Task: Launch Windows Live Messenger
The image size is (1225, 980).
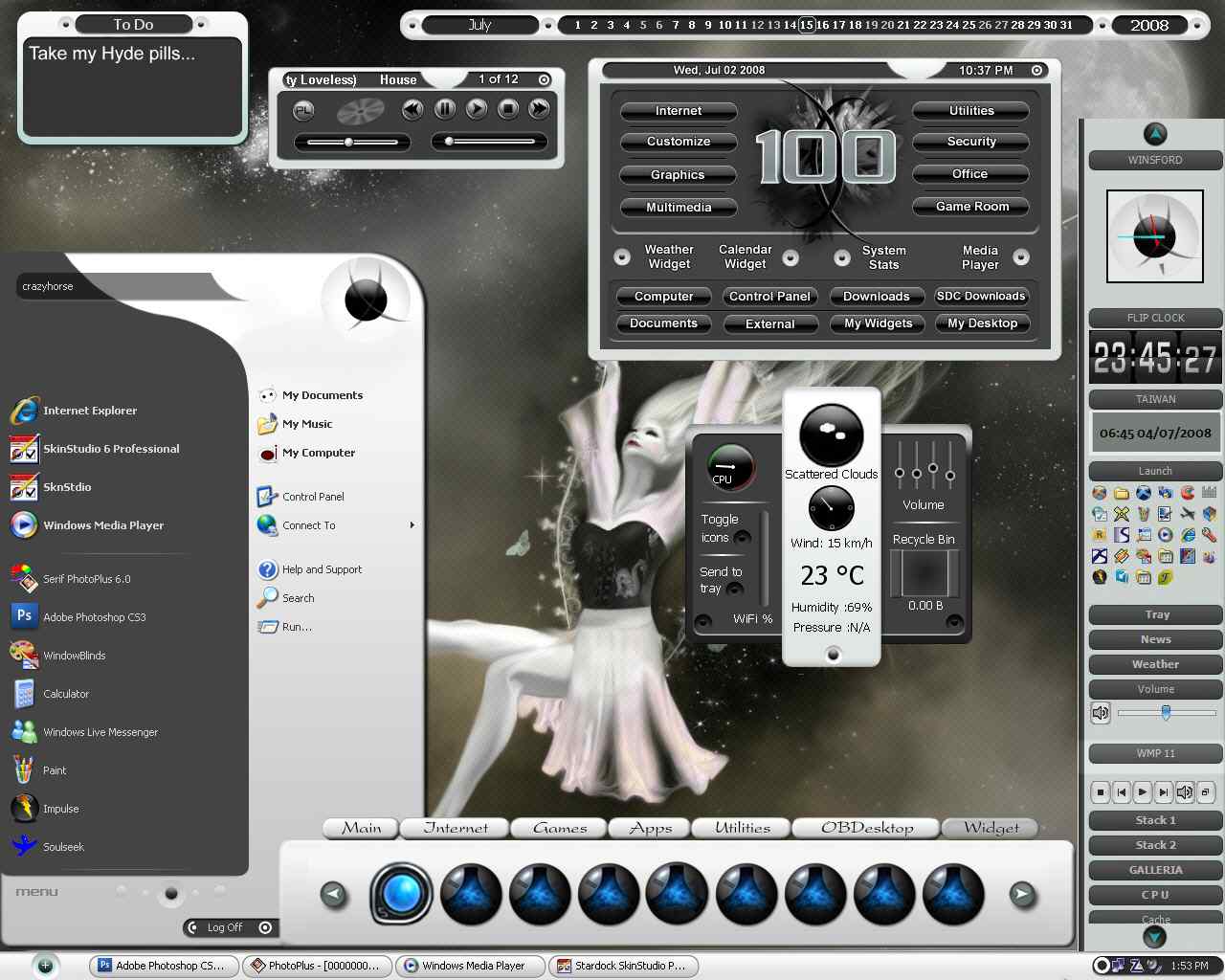Action: [84, 732]
